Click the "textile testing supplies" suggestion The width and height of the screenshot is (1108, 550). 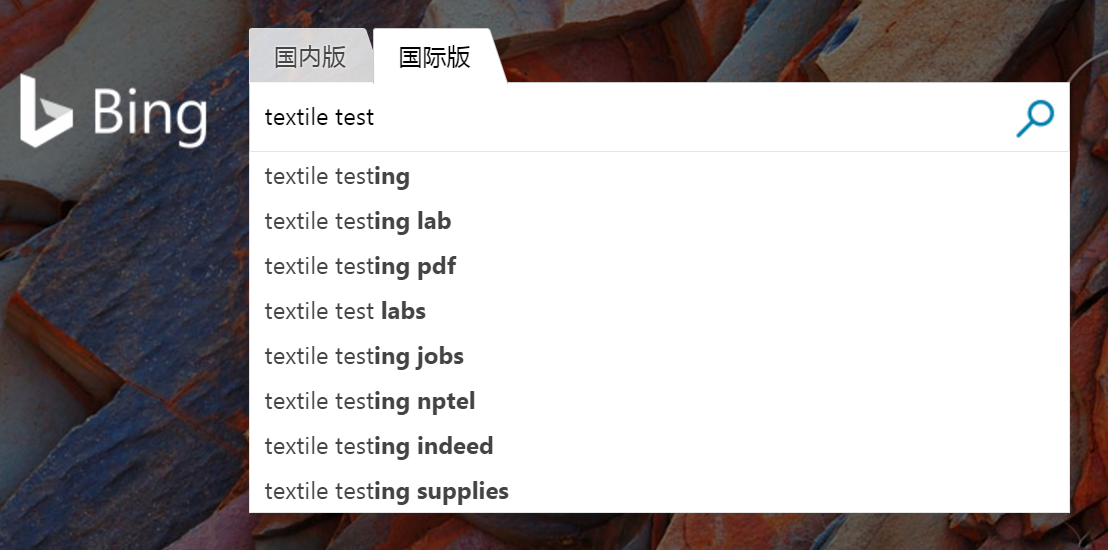(x=386, y=491)
